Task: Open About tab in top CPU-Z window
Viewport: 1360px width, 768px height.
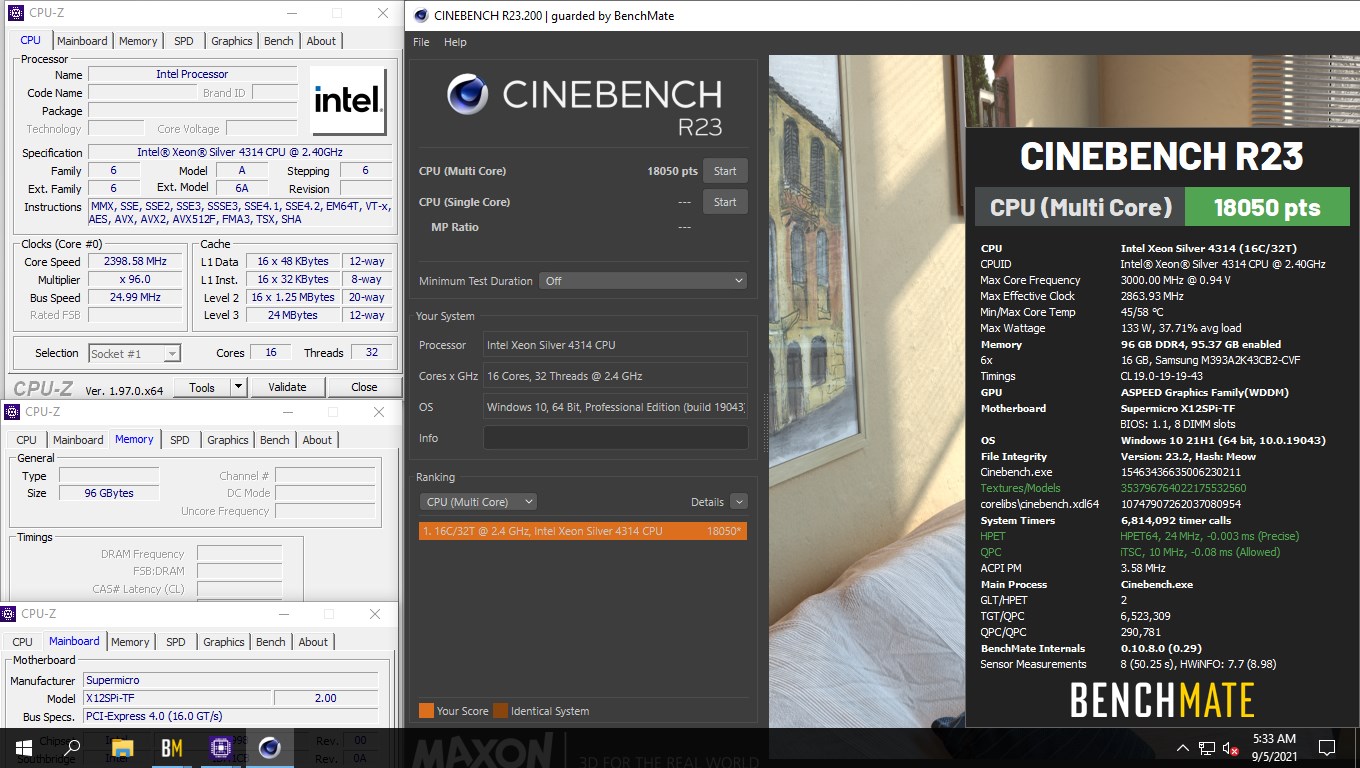Action: (x=321, y=41)
